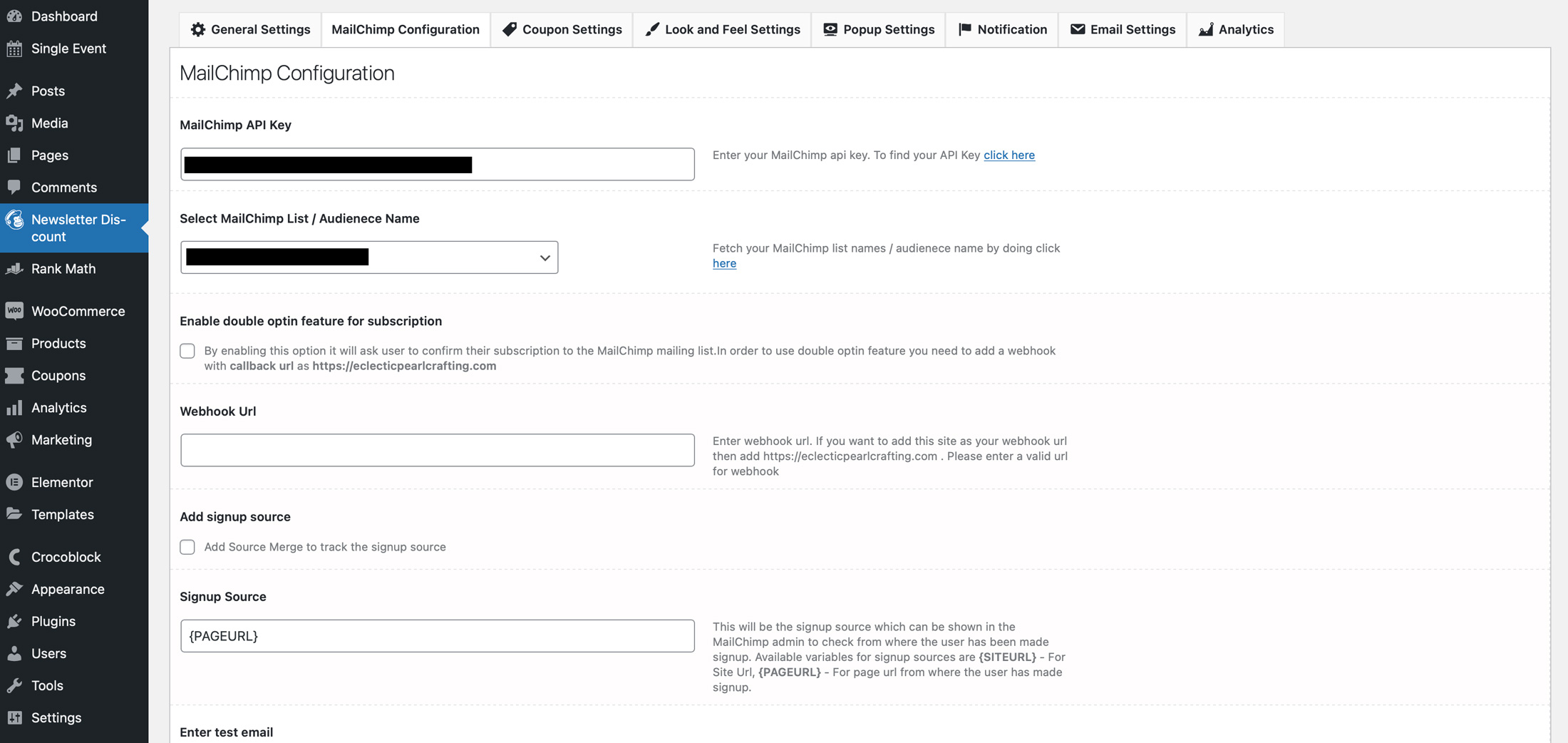Click the Crocoblock logo icon
This screenshot has height=743, width=1568.
(x=14, y=557)
